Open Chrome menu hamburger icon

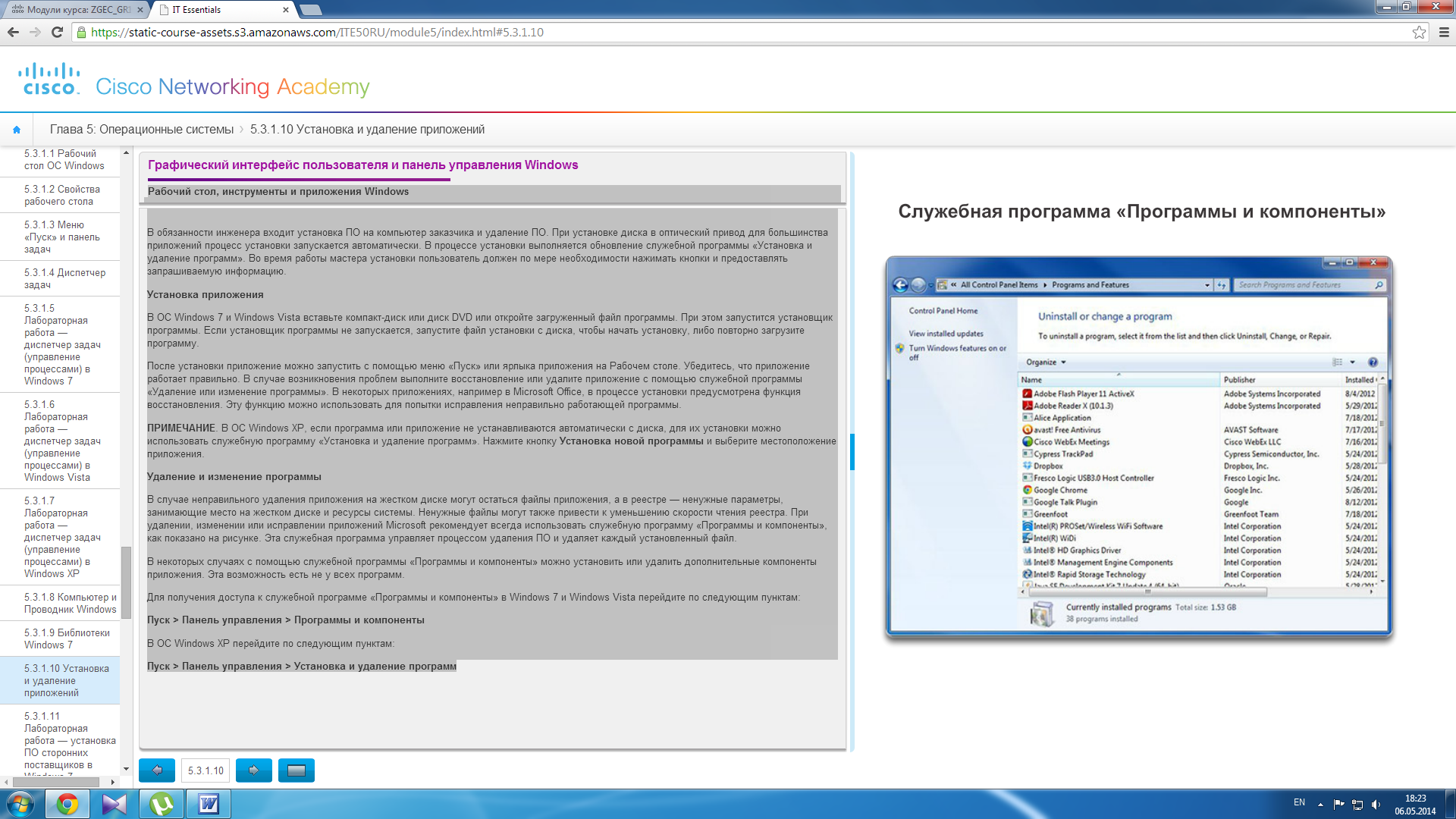(1444, 32)
